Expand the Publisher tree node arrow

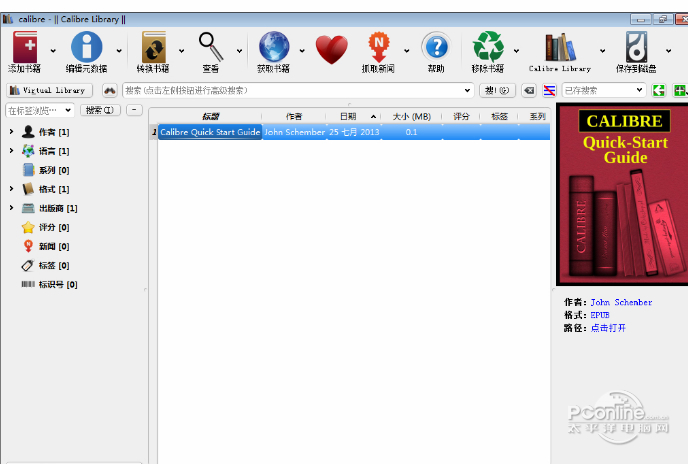pyautogui.click(x=11, y=208)
